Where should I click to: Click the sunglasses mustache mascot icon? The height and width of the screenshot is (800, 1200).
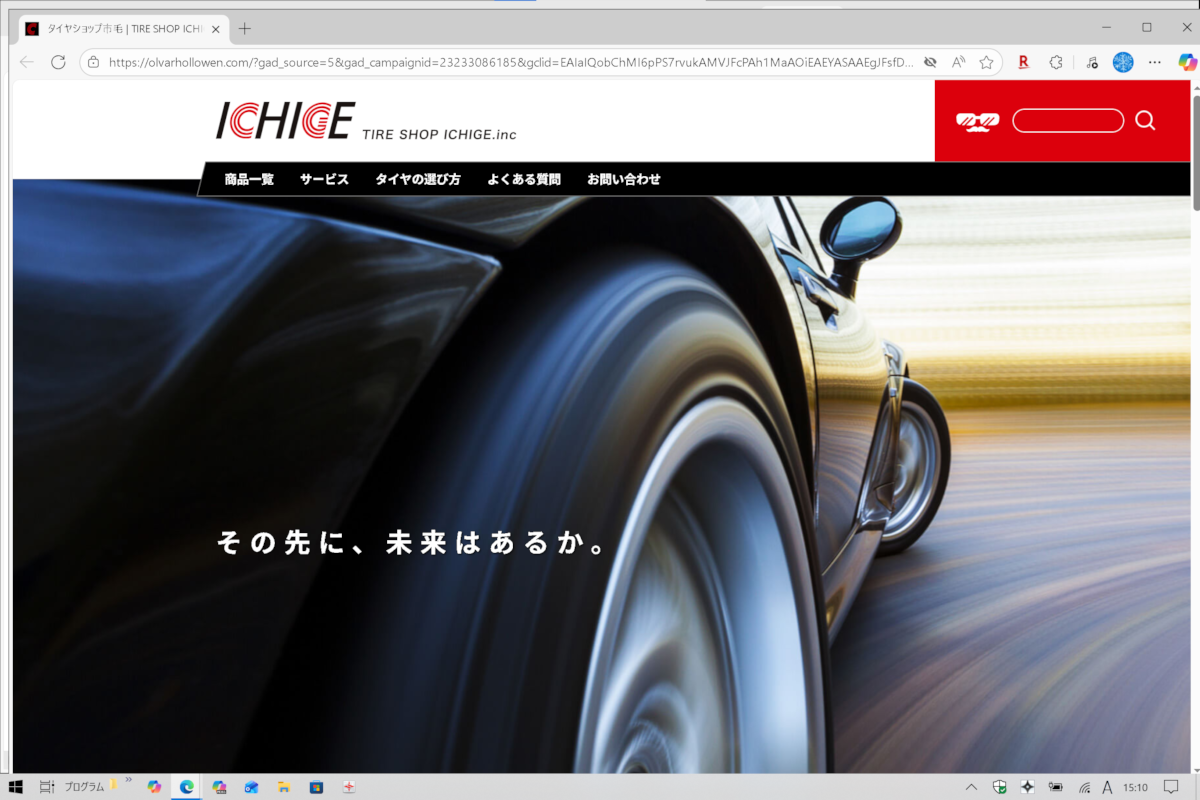[977, 121]
